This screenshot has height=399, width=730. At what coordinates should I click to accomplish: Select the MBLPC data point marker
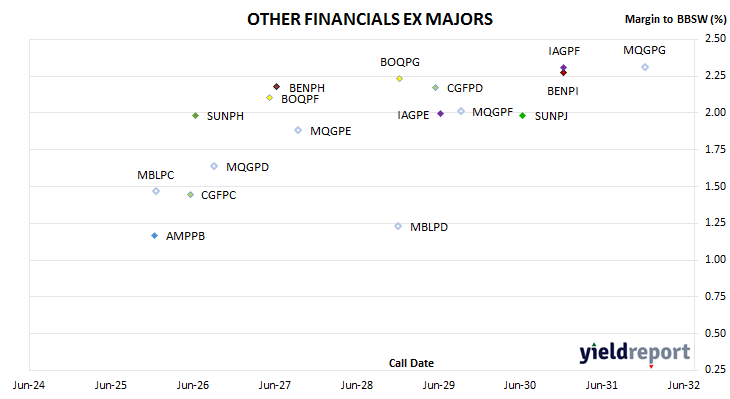pyautogui.click(x=156, y=191)
